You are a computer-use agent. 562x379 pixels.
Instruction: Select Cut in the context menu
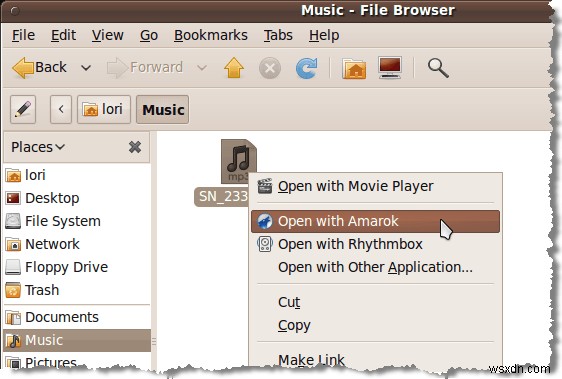click(x=375, y=302)
